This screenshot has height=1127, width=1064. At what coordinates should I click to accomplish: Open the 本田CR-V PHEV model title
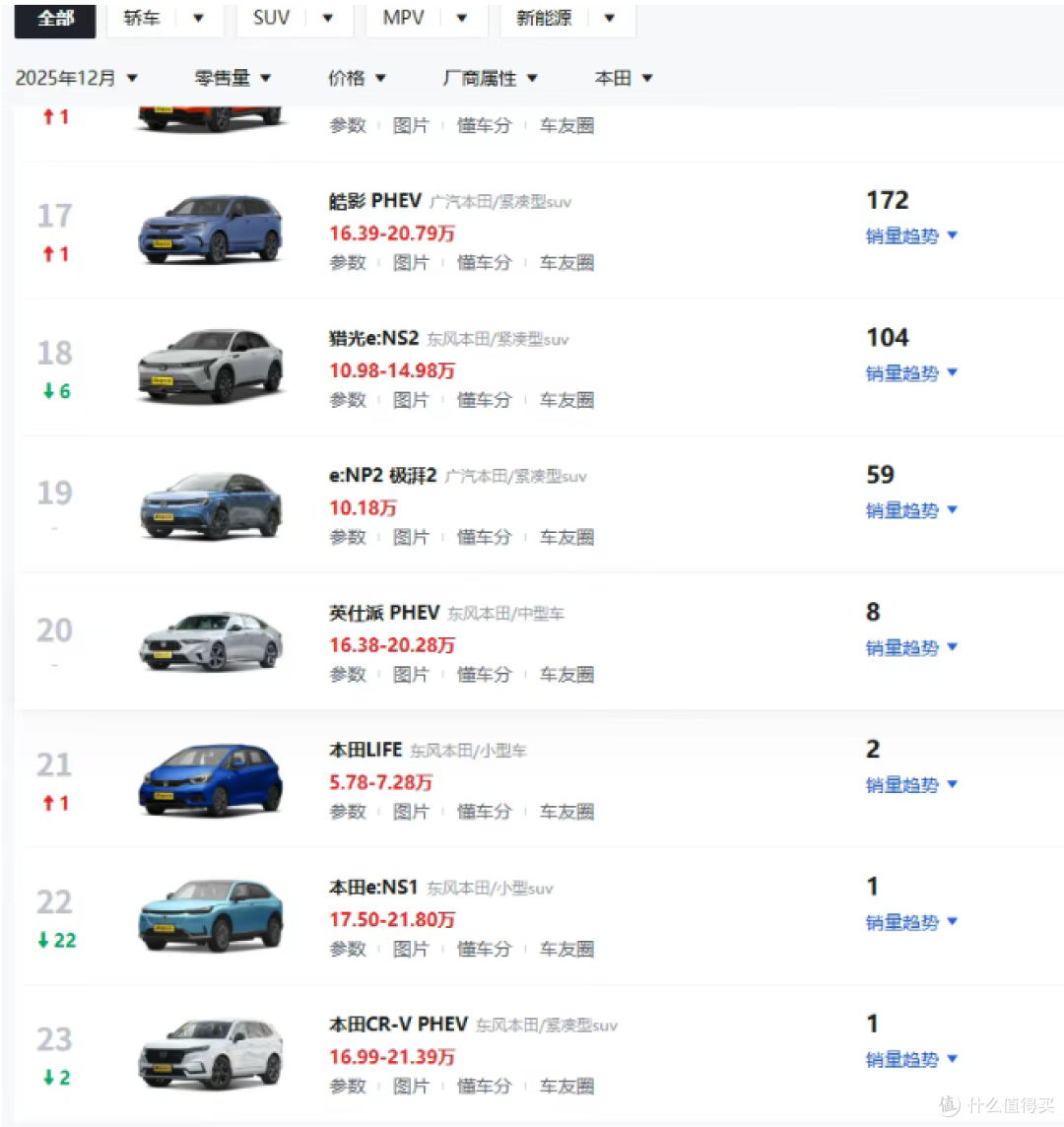(x=398, y=1025)
